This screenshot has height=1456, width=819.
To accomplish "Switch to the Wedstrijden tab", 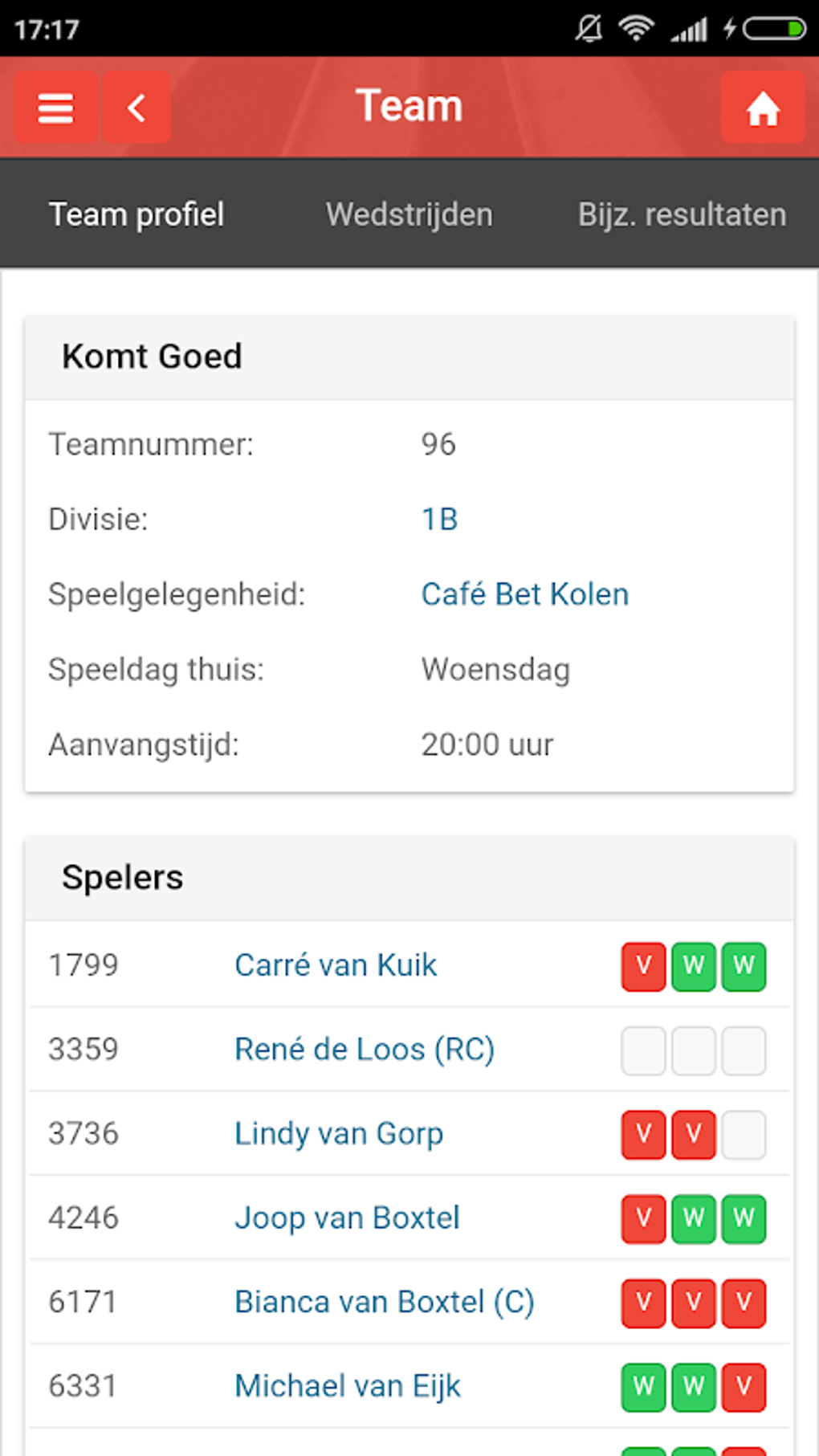I will pos(409,214).
